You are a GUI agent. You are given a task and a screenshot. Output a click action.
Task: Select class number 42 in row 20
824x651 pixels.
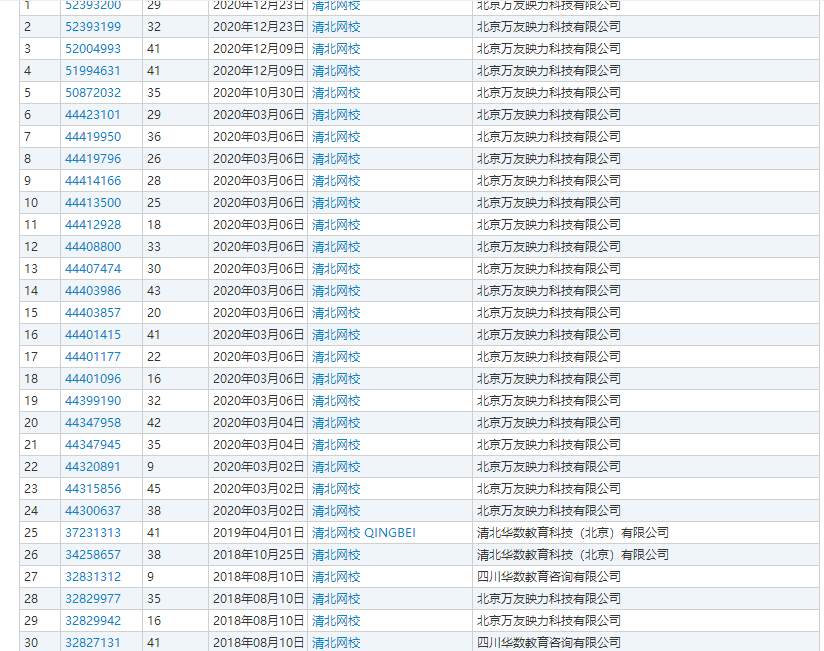154,423
